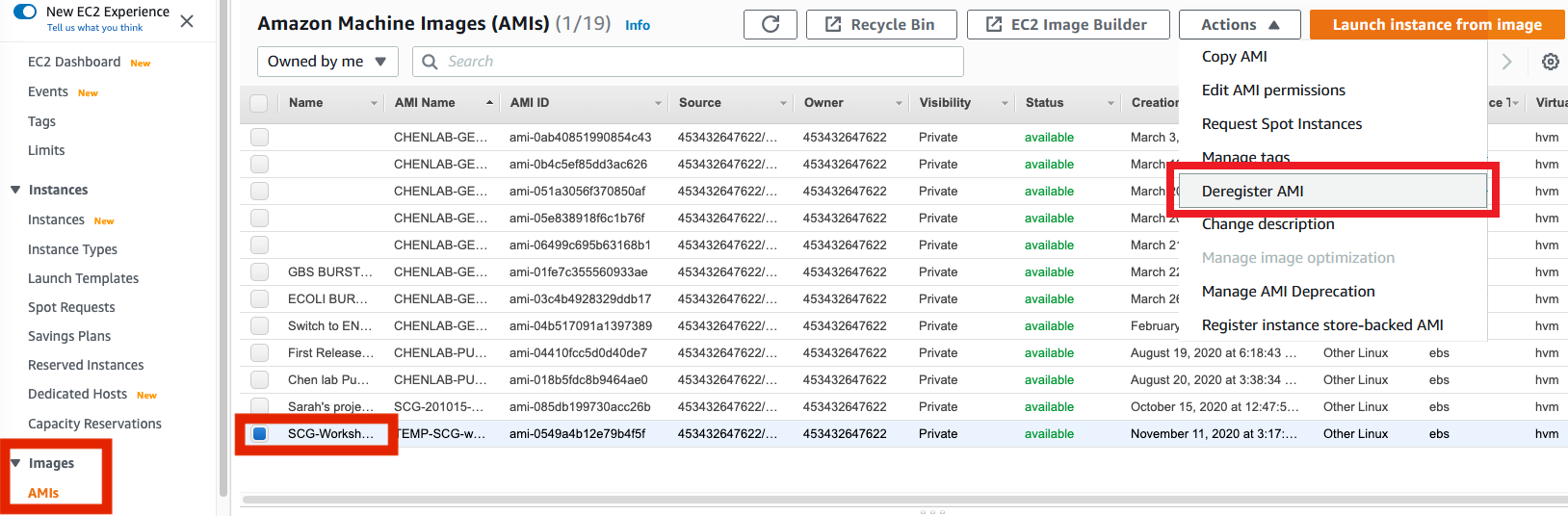
Task: Select Copy AMI from Actions menu
Action: (x=1235, y=57)
